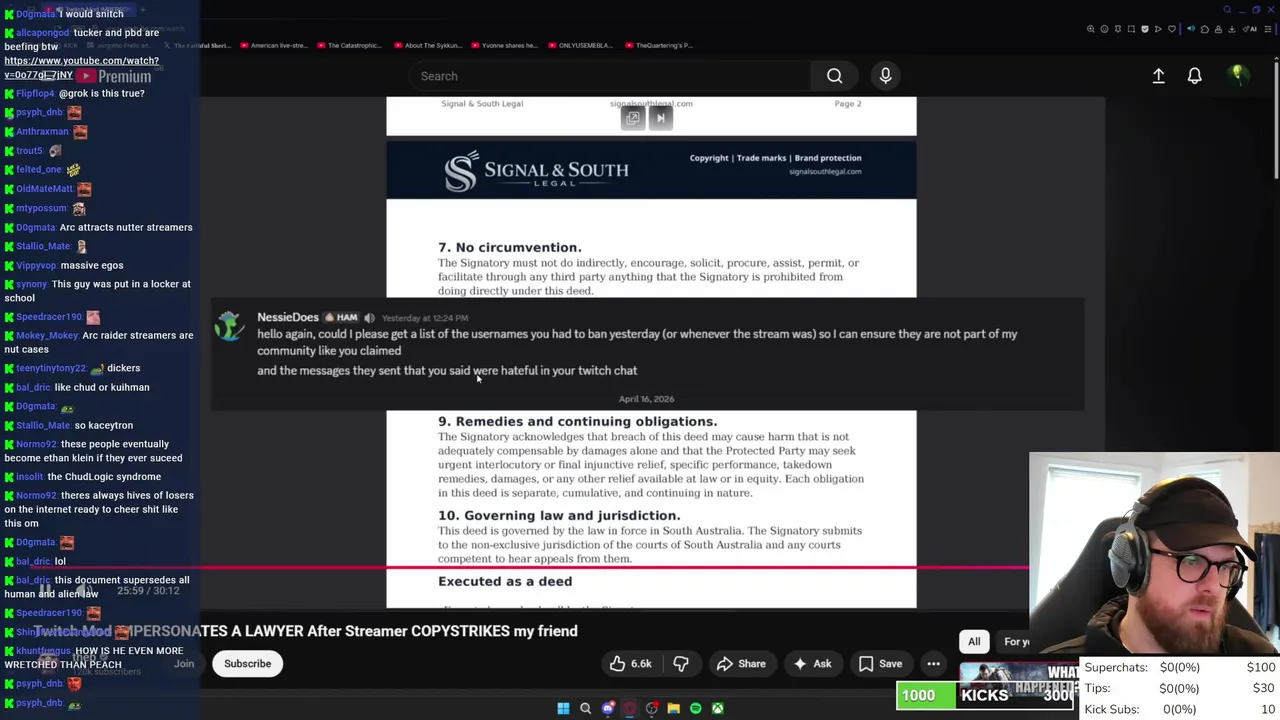Click chat username allcapongod
Screen dimensions: 1280x720
[x=43, y=33]
